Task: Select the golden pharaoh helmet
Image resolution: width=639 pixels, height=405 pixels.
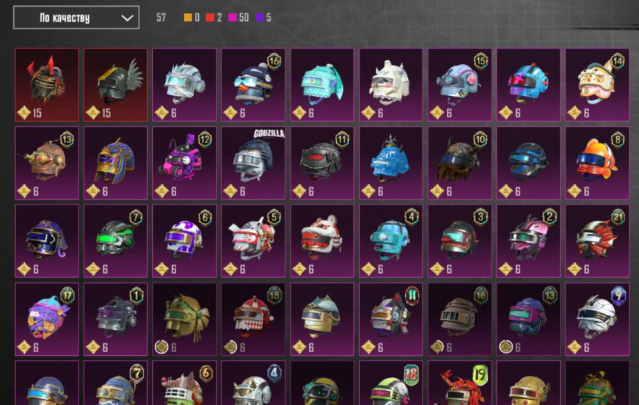Action: pos(116,163)
